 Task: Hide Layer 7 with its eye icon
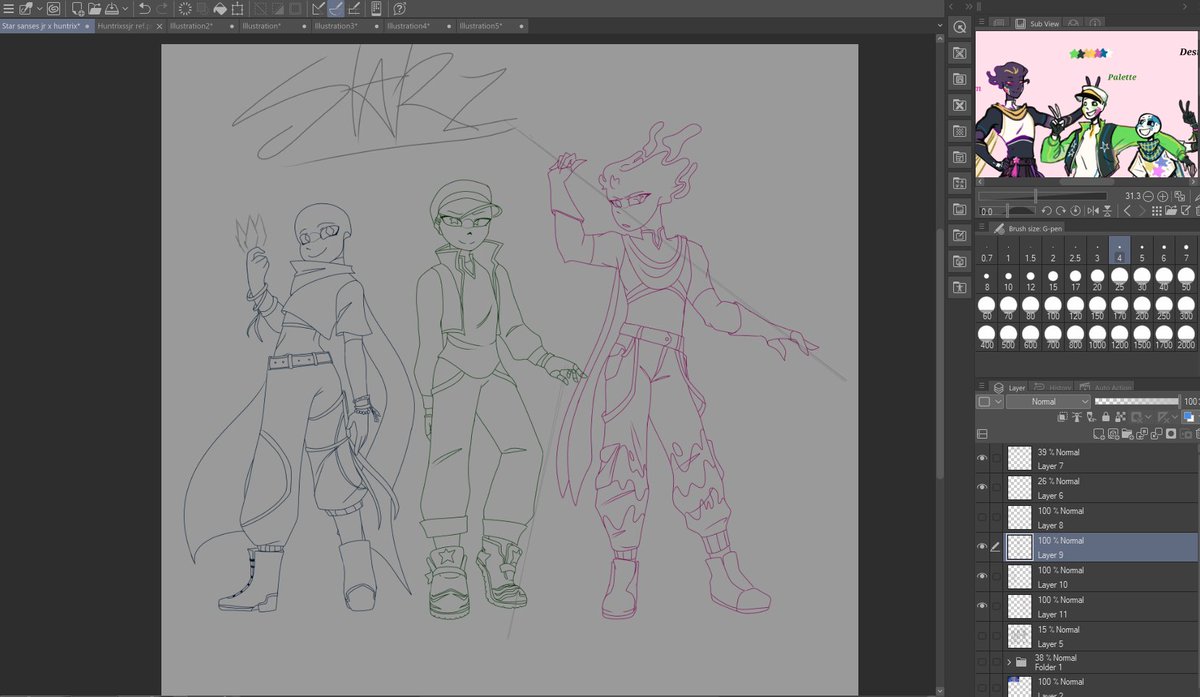982,458
